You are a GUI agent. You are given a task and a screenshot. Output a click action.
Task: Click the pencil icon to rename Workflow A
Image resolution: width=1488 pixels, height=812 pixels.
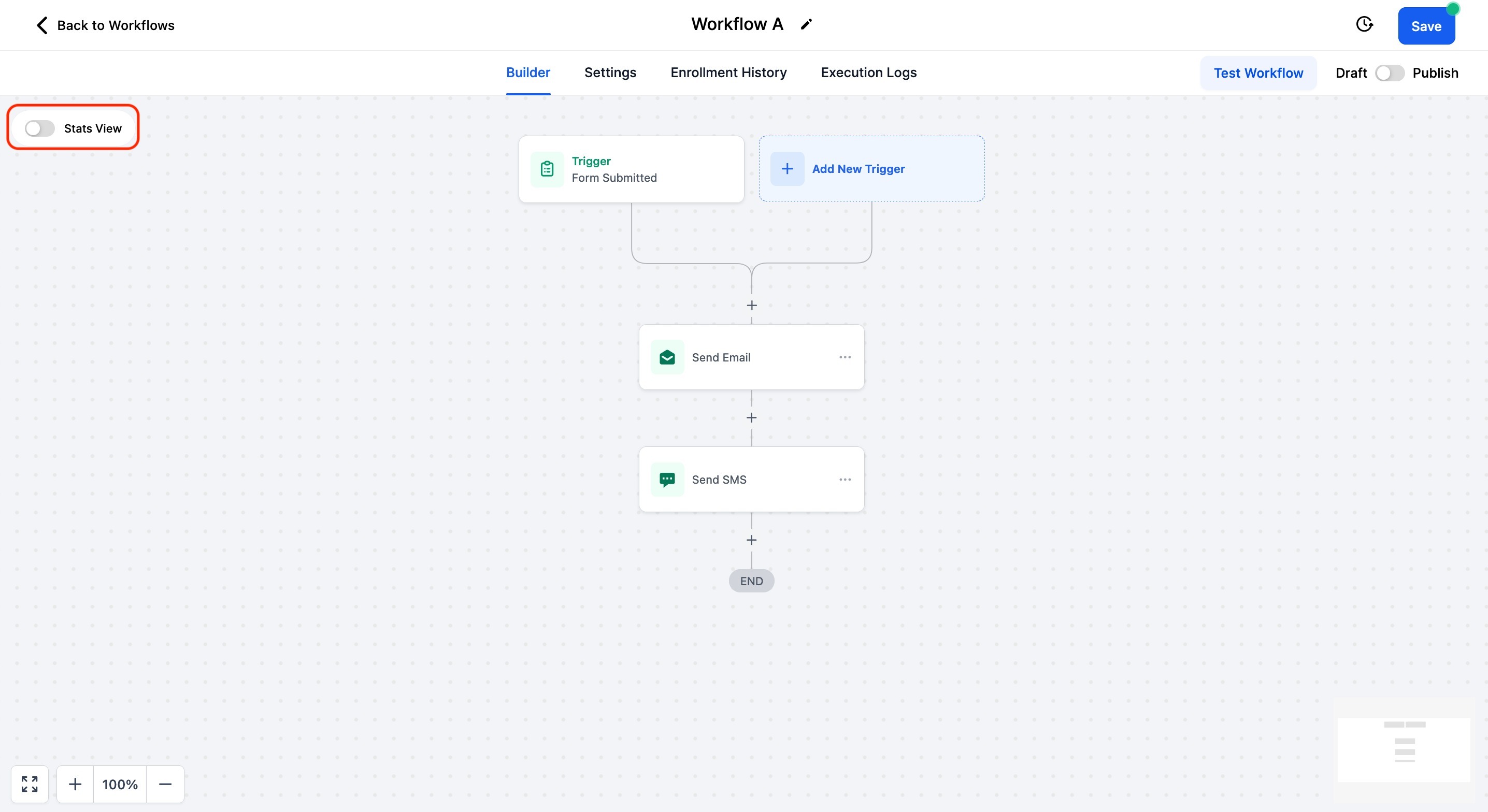pyautogui.click(x=806, y=24)
